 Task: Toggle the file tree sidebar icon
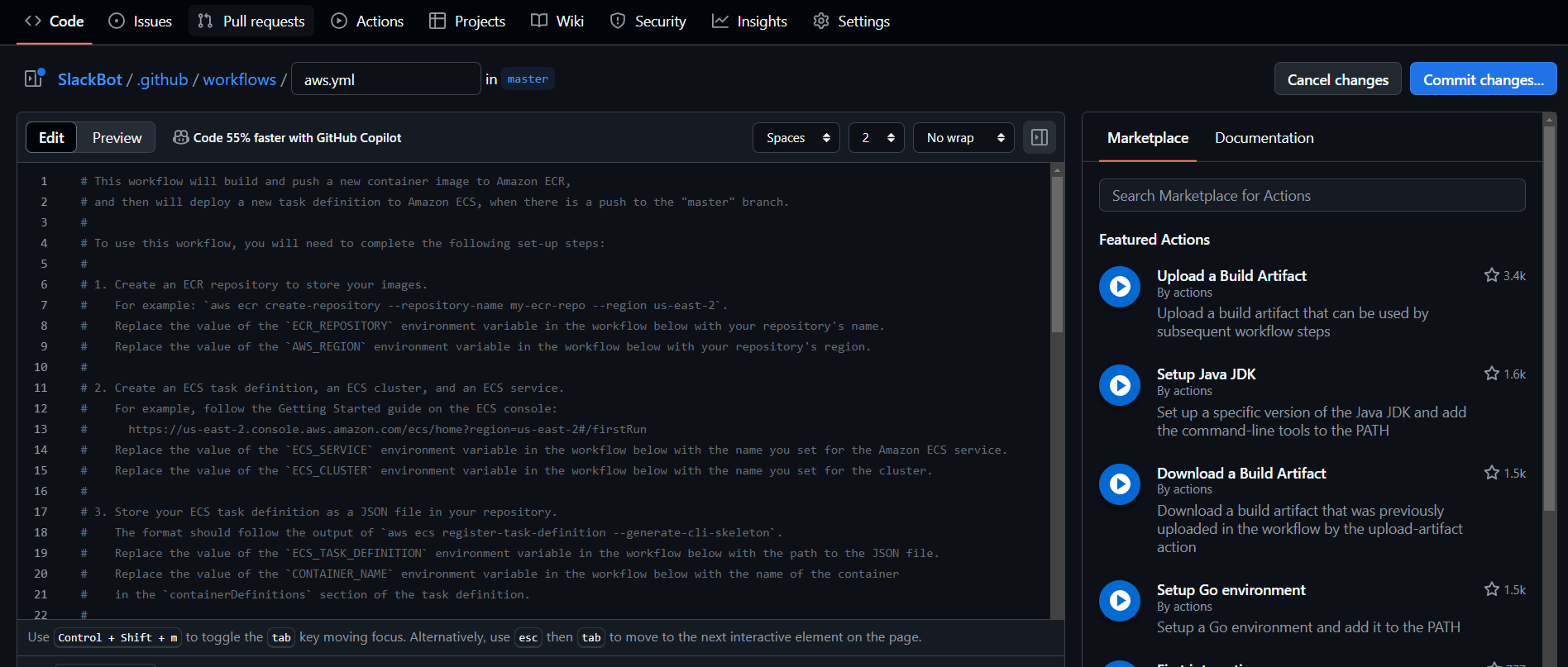(34, 79)
